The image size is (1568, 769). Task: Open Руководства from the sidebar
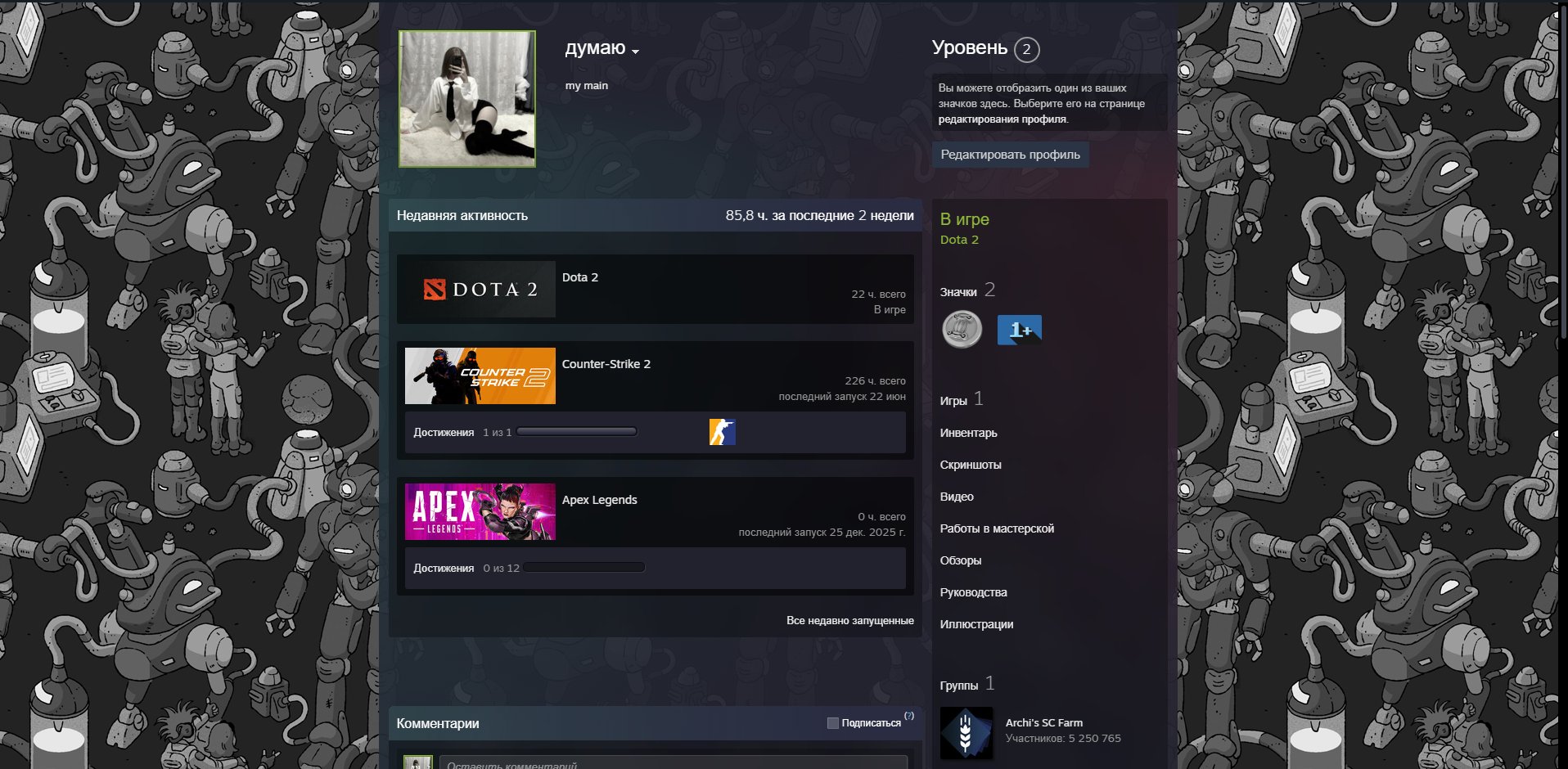(974, 592)
